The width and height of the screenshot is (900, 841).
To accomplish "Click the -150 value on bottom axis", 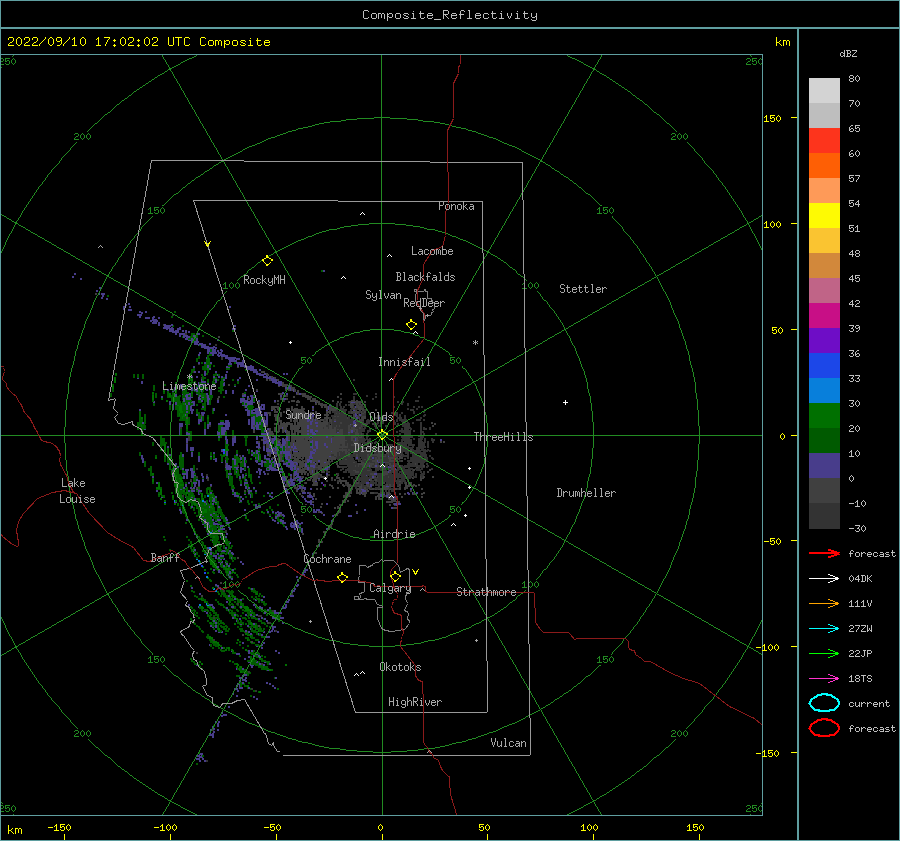I will click(59, 827).
